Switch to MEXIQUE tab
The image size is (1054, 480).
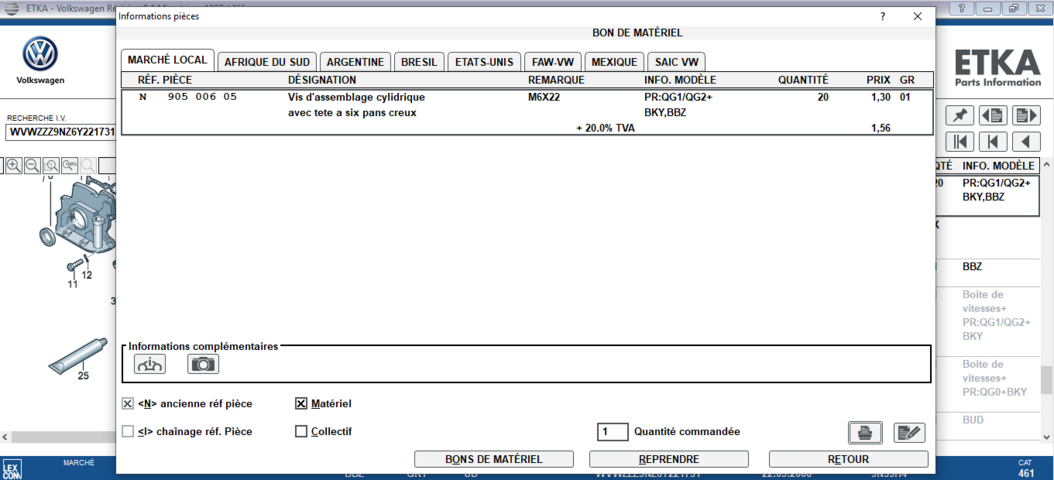(614, 62)
